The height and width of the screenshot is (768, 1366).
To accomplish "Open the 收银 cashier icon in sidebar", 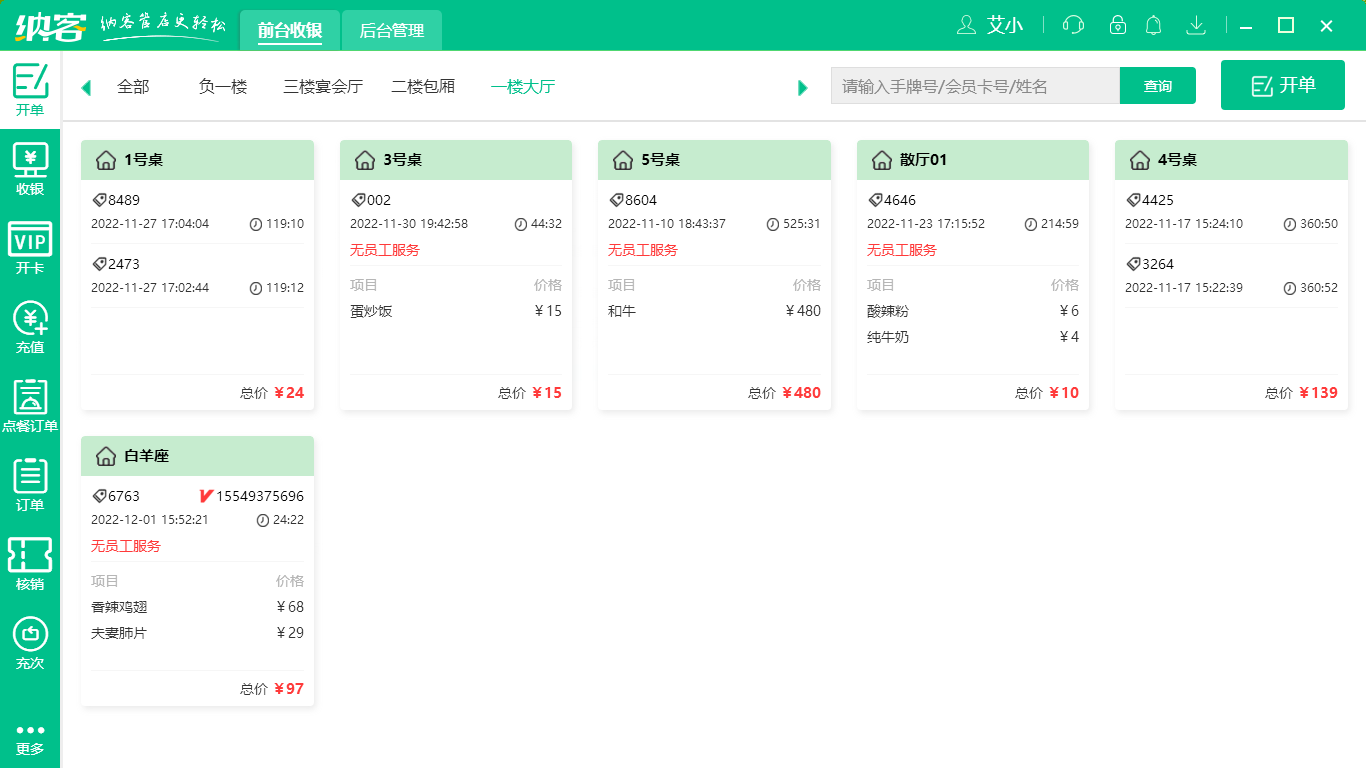I will (x=30, y=168).
